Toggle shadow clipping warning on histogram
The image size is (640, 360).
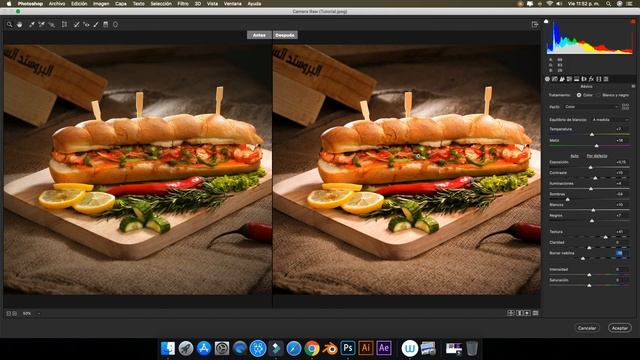546,21
